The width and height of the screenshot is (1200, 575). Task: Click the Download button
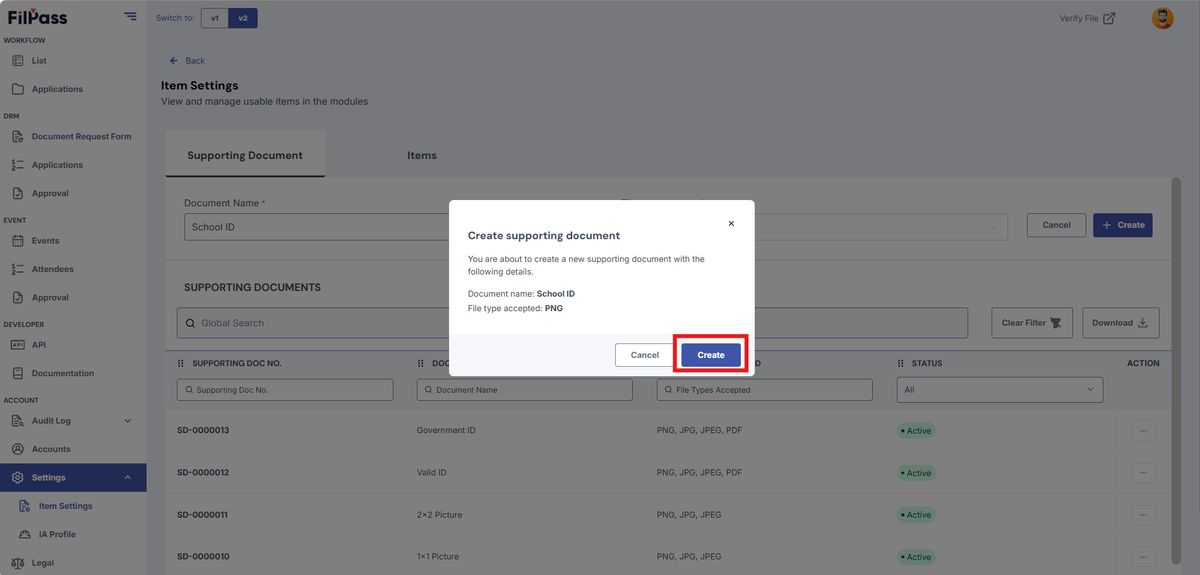pos(1121,323)
